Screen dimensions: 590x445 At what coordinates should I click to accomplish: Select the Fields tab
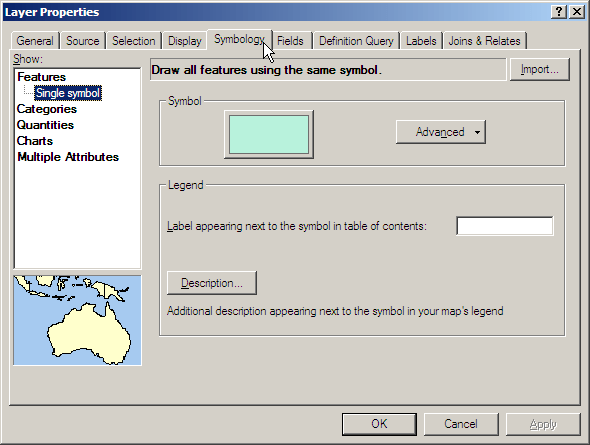(290, 41)
